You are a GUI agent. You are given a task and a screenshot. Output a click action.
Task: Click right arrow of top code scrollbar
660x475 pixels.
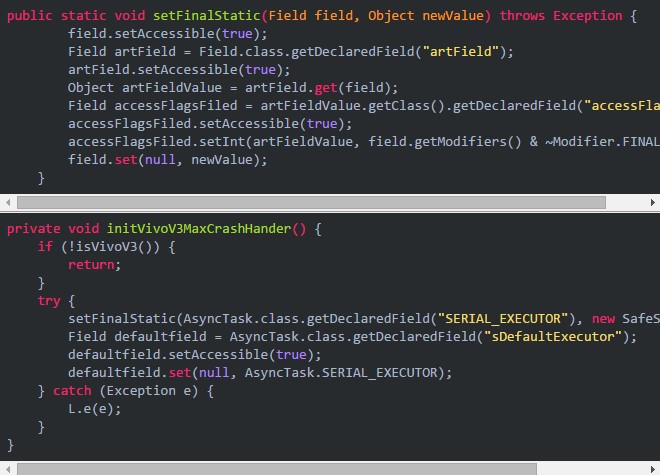(652, 203)
